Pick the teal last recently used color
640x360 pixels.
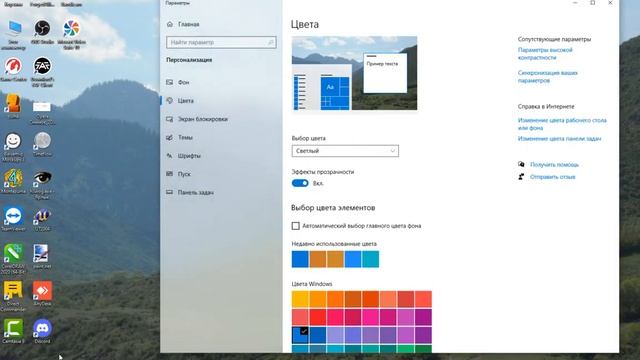tap(371, 259)
